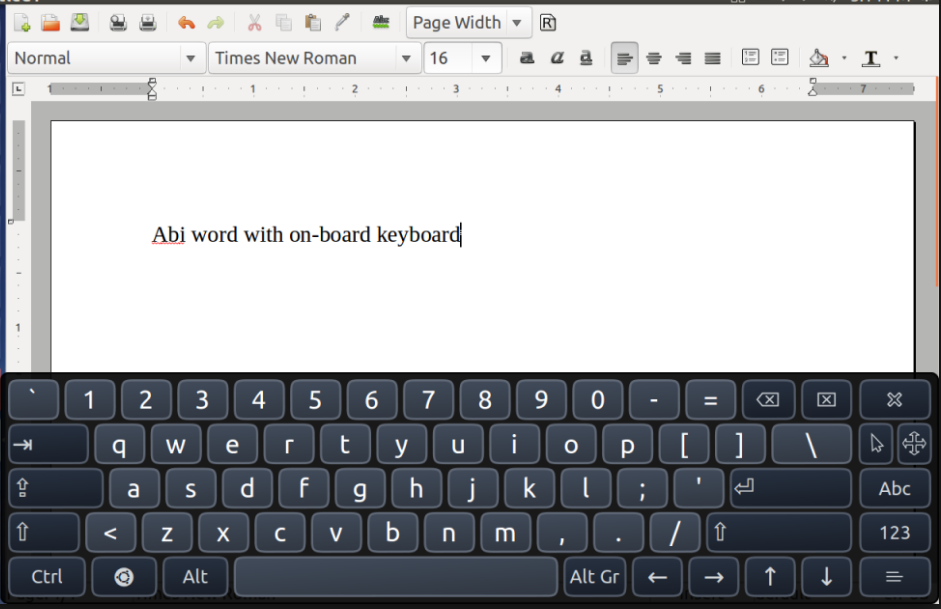This screenshot has height=609, width=941.
Task: Tap the delete key on the on-screen keyboard
Action: [x=826, y=399]
